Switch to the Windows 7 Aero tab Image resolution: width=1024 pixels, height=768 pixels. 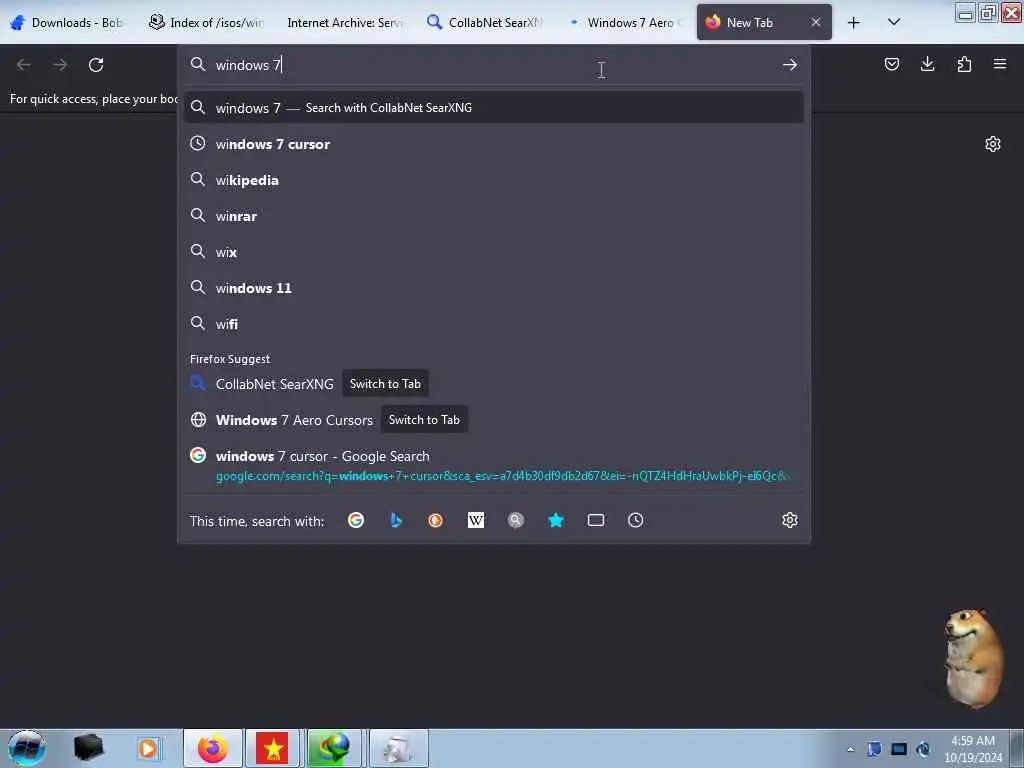click(622, 23)
